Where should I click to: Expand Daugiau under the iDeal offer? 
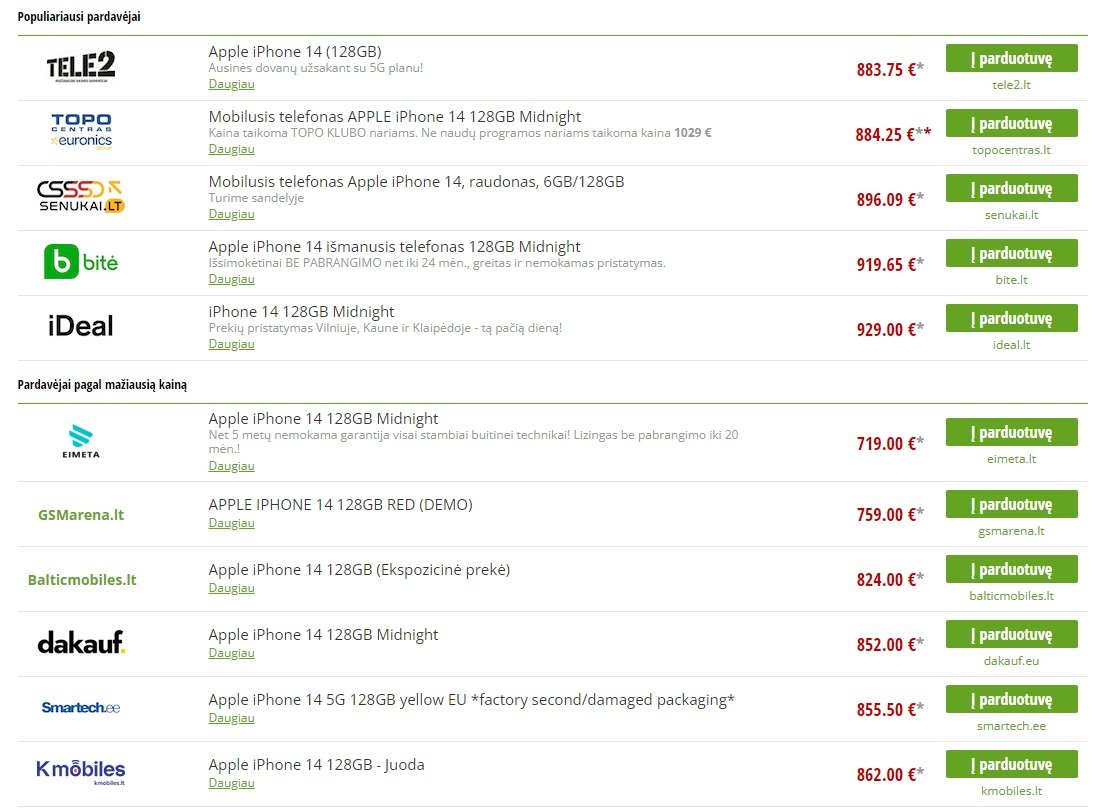tap(231, 344)
